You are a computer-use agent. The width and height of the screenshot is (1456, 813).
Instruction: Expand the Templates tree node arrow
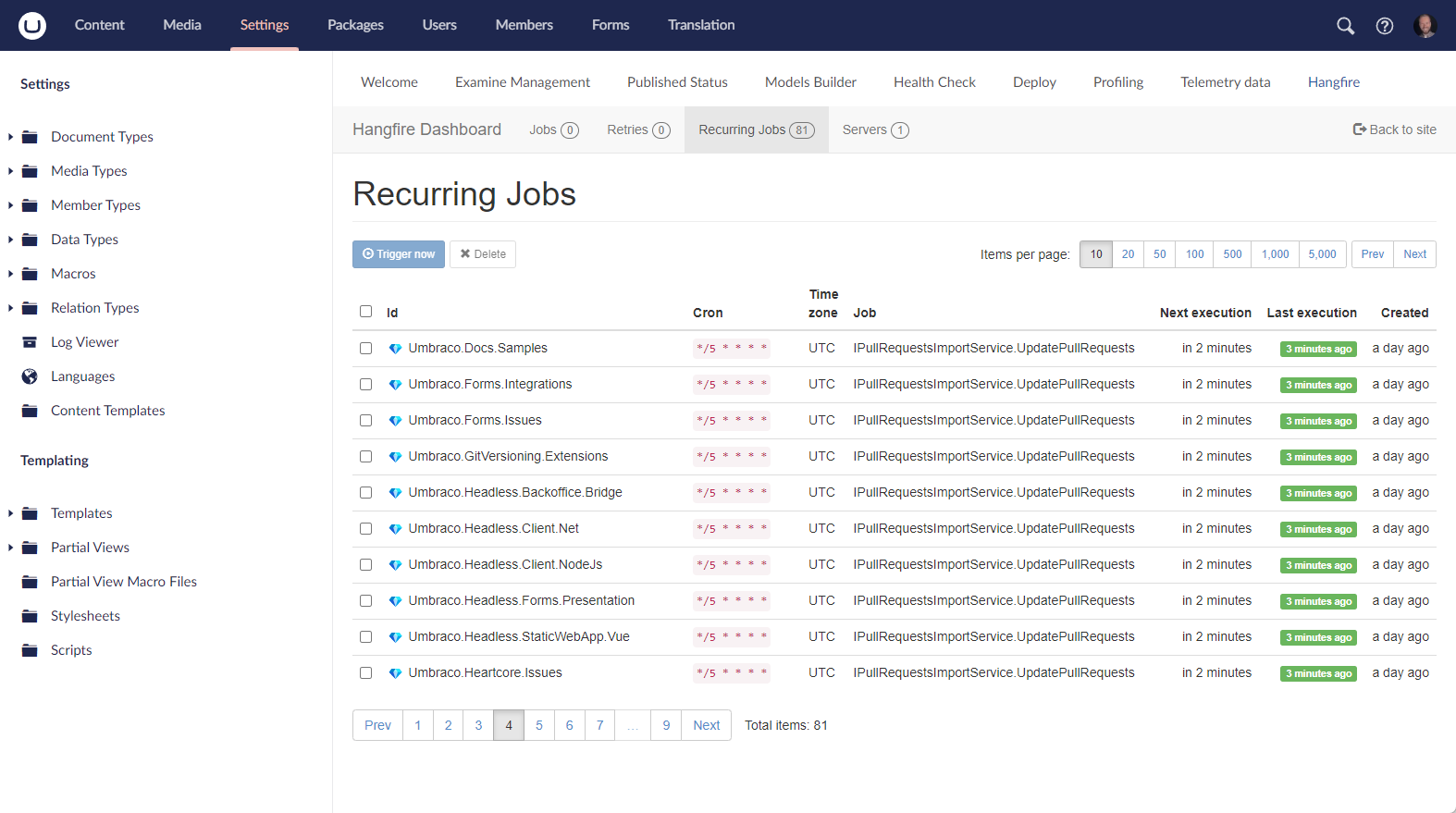10,513
